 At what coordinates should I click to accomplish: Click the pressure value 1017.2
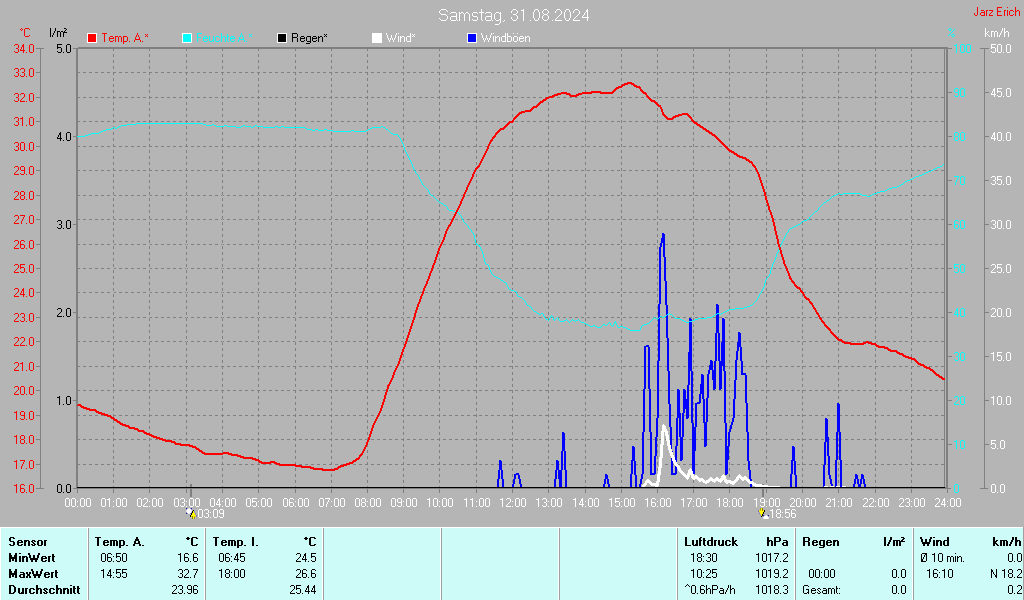coord(773,558)
